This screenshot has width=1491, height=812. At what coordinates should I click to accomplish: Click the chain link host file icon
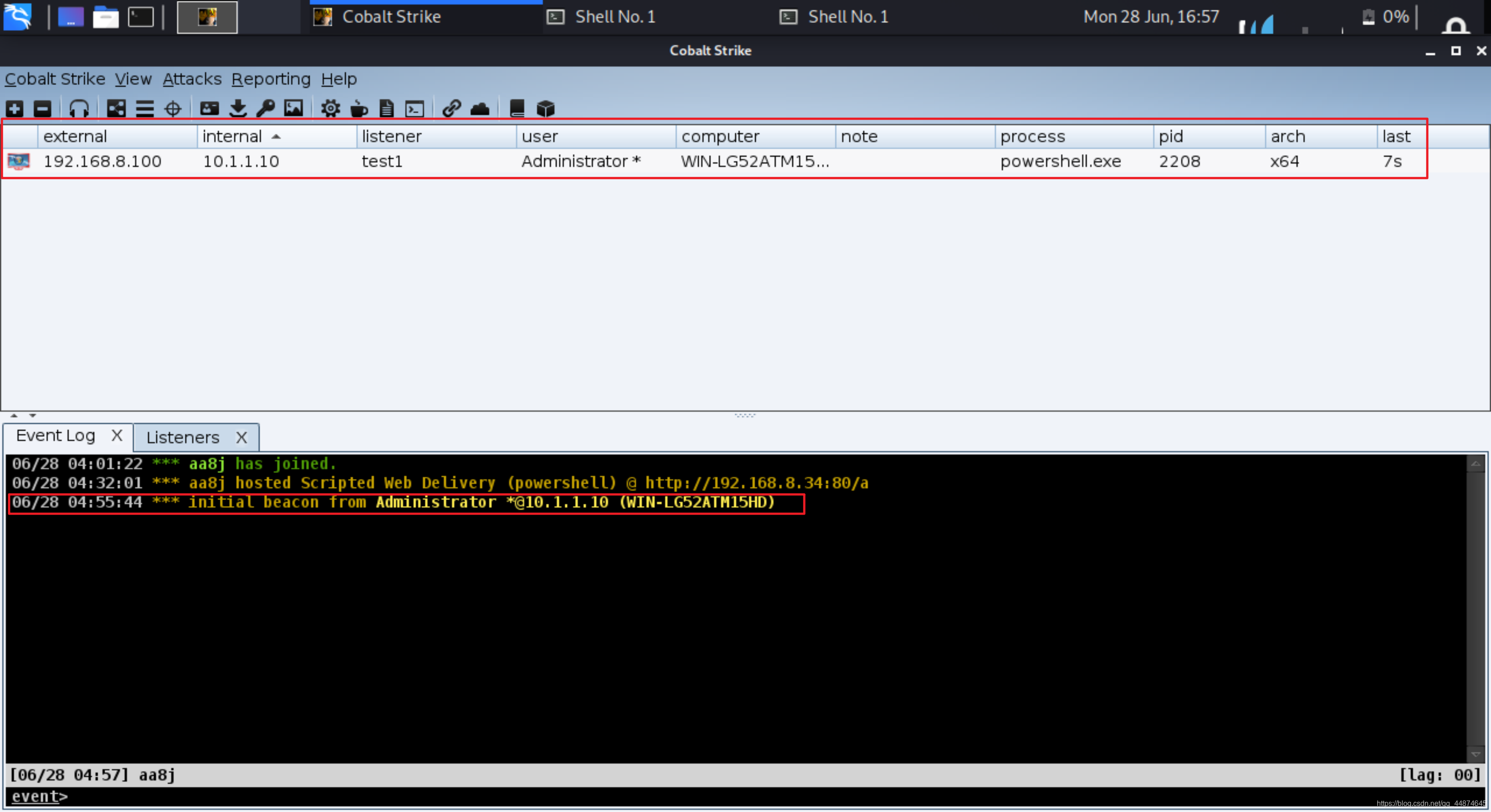tap(451, 108)
